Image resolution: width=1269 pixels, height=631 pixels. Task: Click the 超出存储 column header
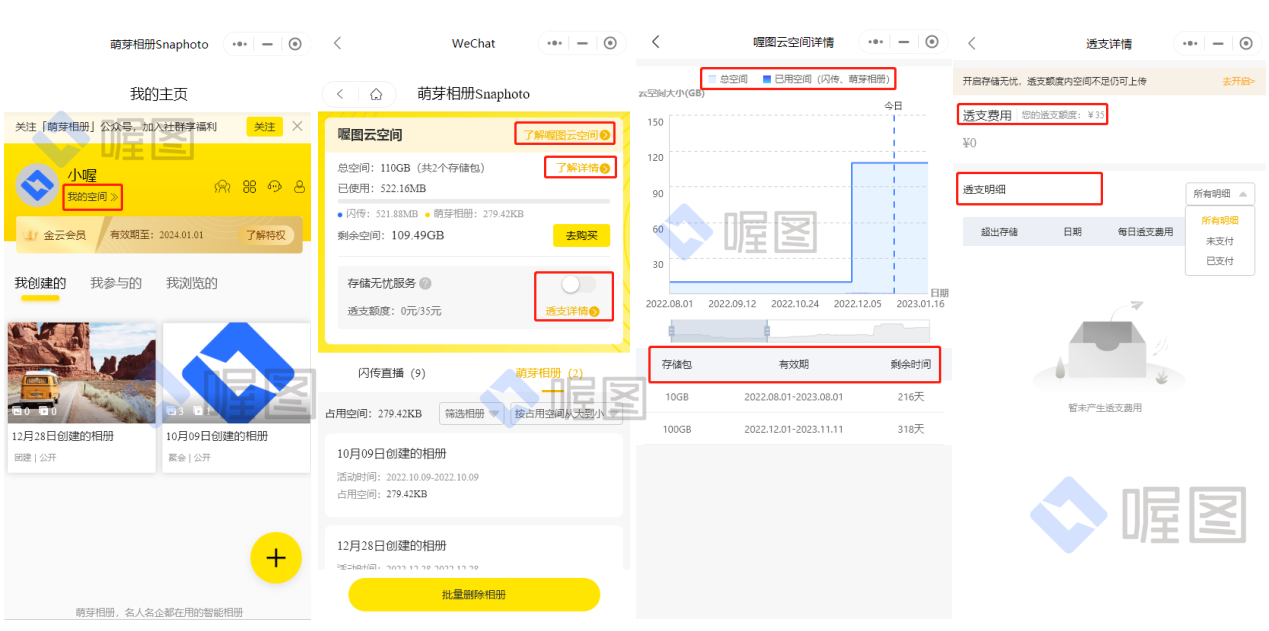(x=999, y=232)
